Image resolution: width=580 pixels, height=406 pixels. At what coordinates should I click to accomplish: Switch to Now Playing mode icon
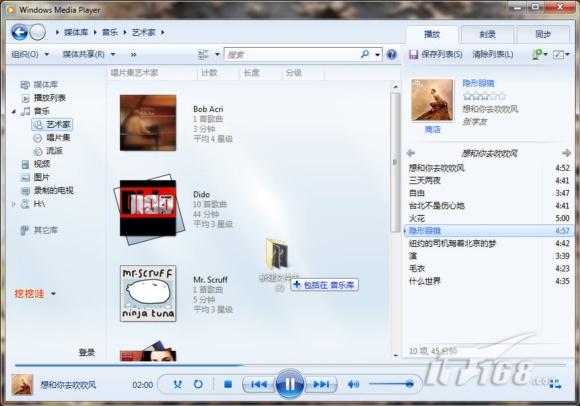pos(555,384)
